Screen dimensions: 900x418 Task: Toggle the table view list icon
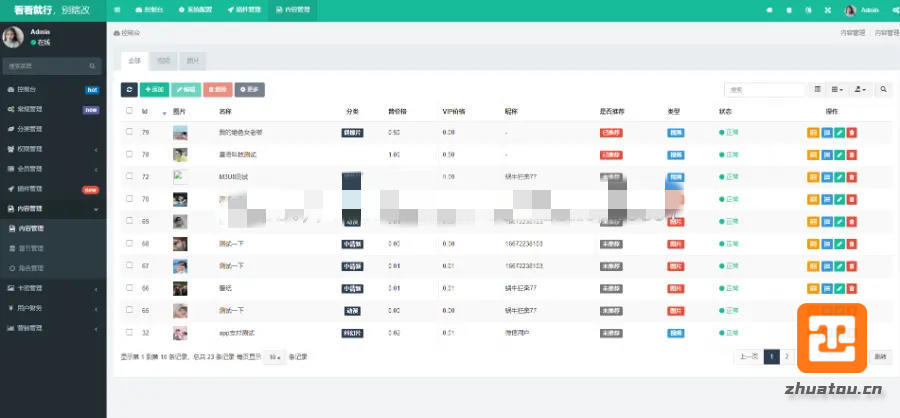(x=818, y=90)
